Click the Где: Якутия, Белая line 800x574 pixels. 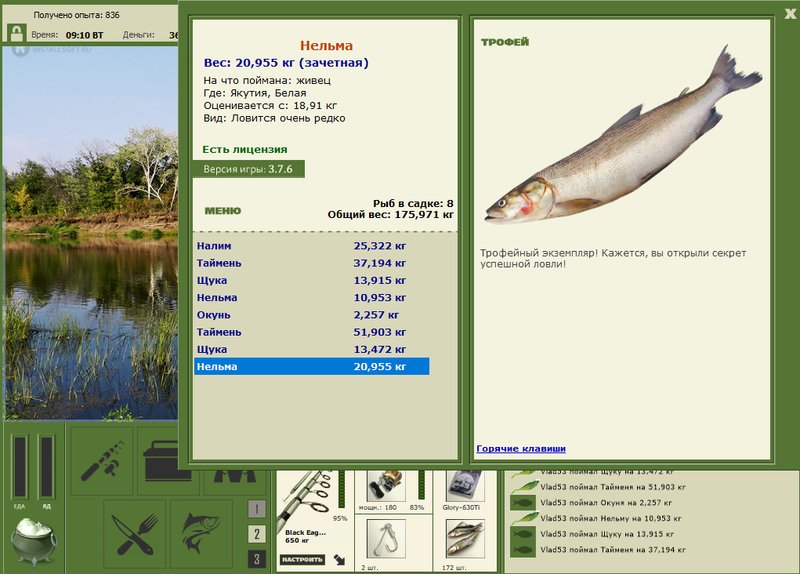(x=255, y=93)
